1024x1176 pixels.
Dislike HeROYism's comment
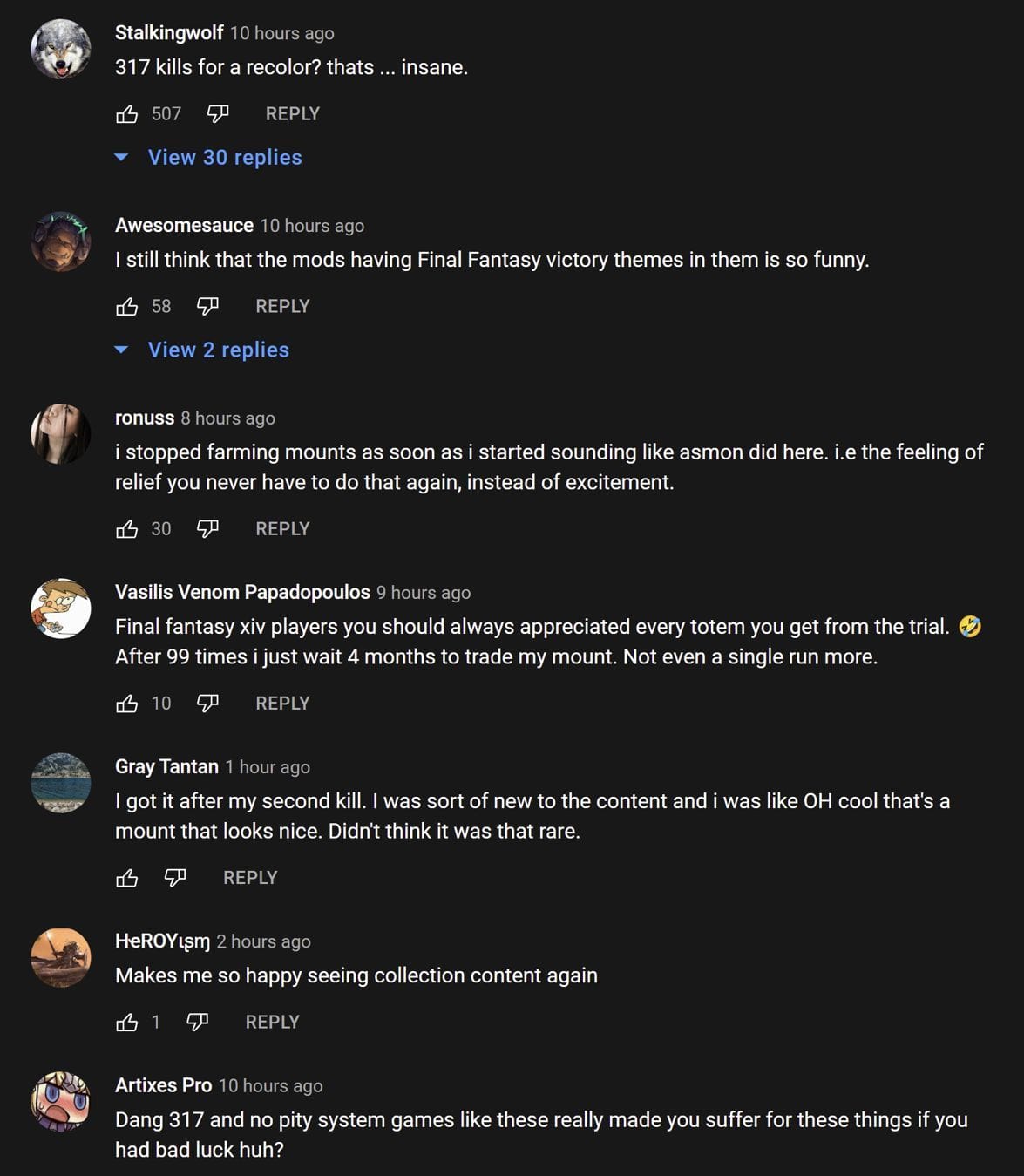(x=198, y=1023)
